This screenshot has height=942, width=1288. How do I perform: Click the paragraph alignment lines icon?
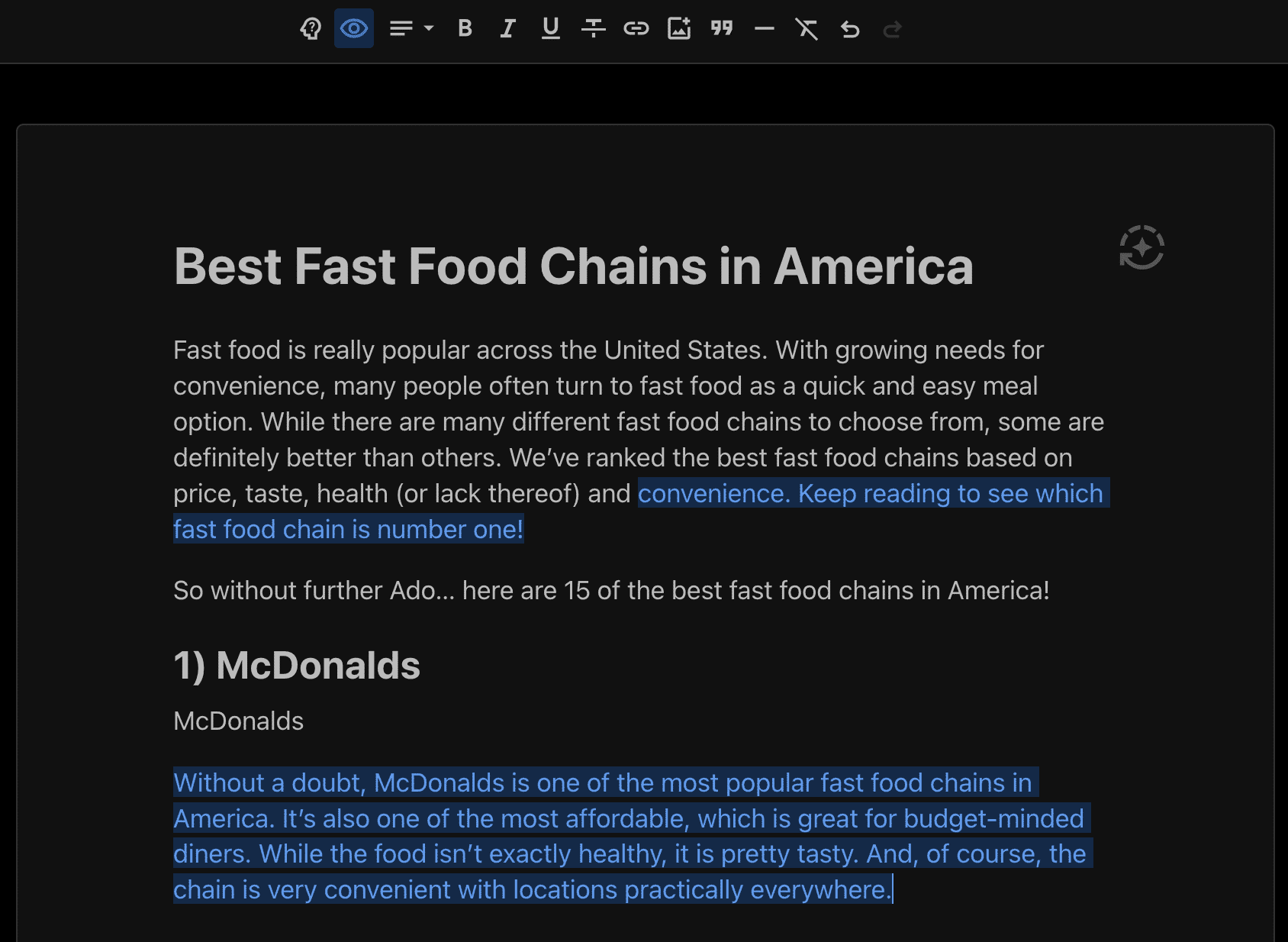401,29
